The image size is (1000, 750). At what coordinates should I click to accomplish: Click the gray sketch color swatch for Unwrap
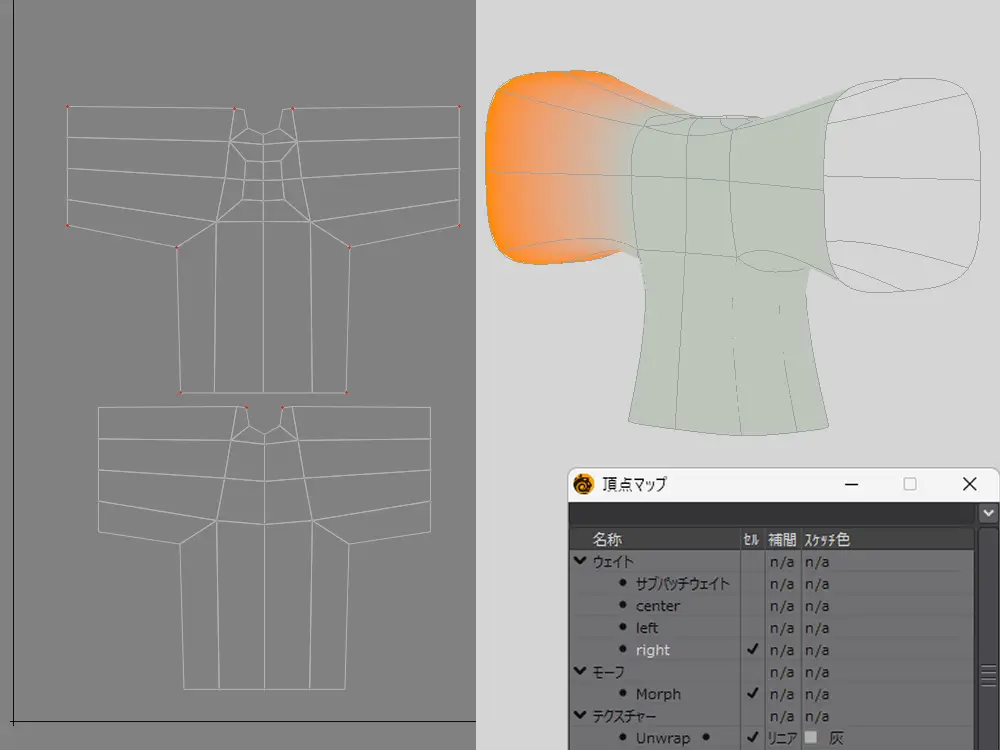point(811,738)
